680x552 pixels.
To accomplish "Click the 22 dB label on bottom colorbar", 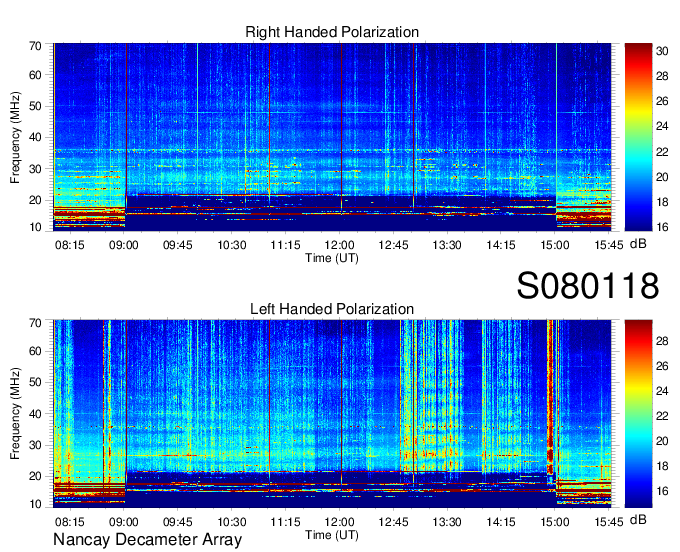I will (x=662, y=416).
